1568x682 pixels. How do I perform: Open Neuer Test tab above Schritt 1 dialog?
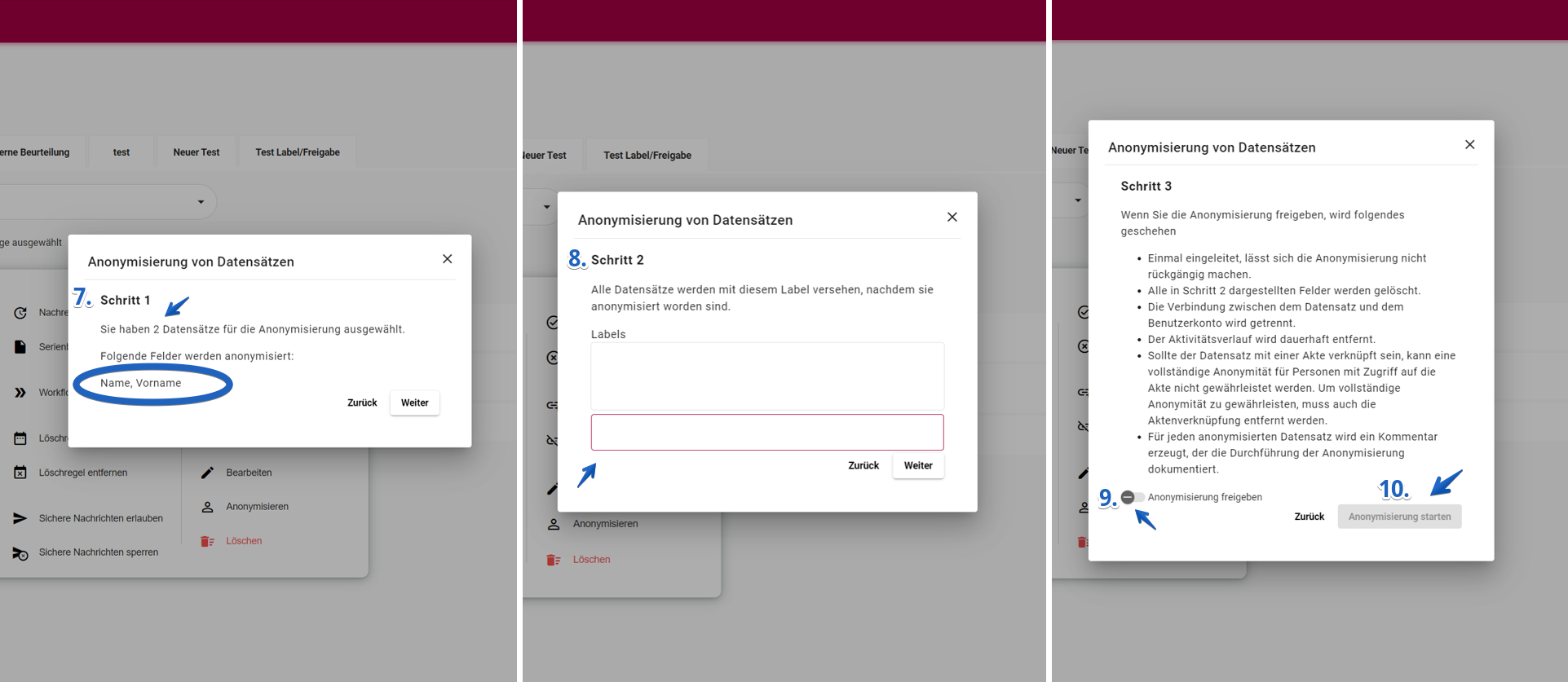(197, 152)
